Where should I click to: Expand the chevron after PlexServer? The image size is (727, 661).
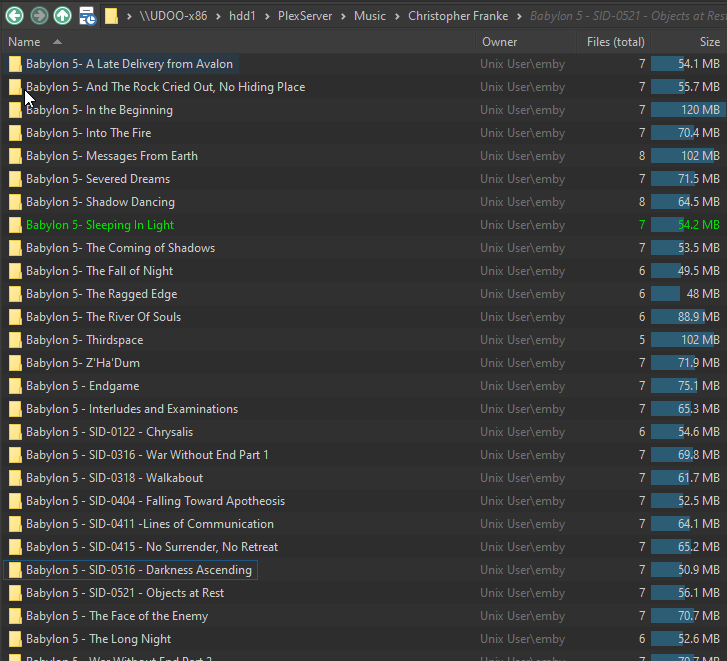343,17
